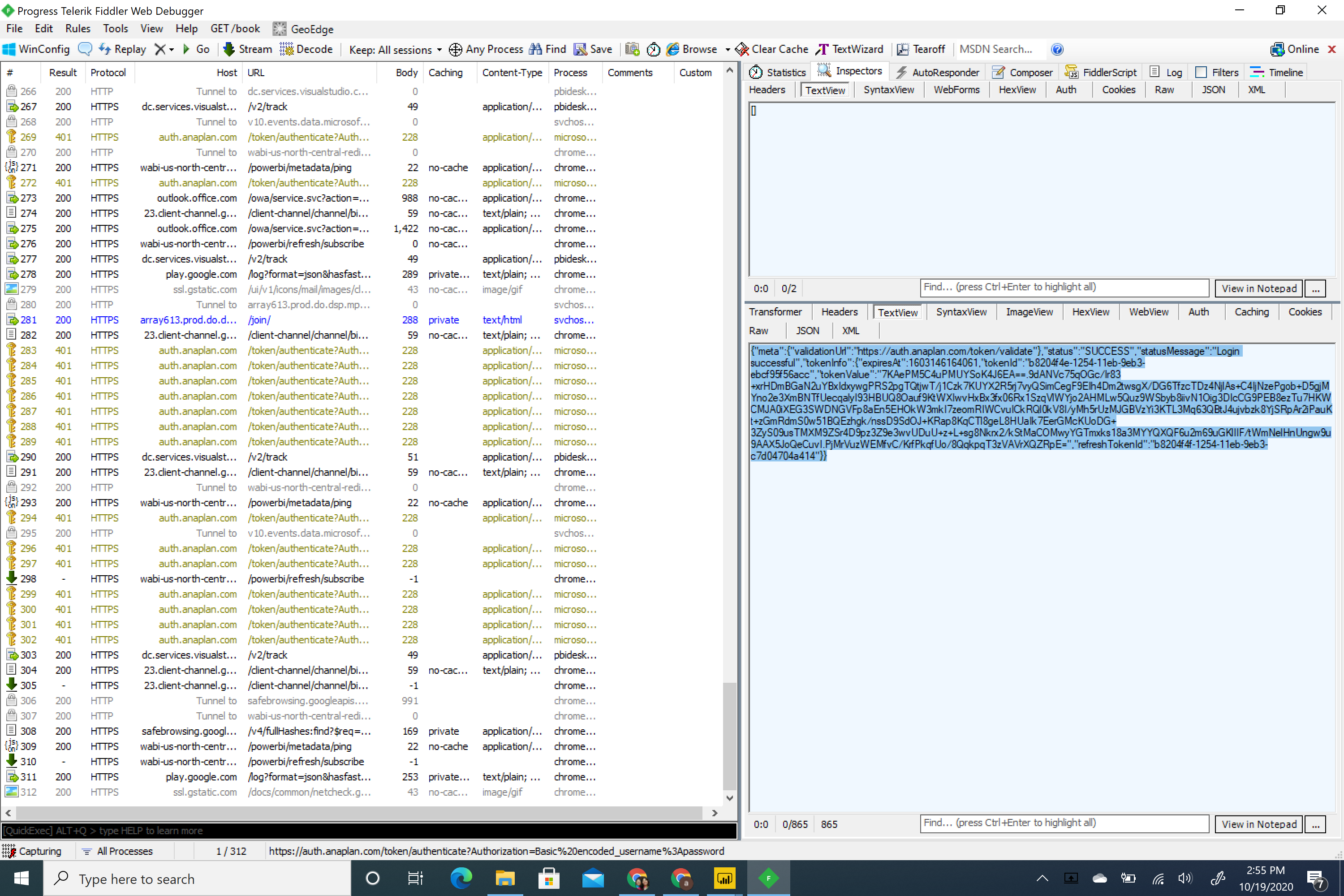
Task: Toggle the Filters tab checkbox
Action: point(1201,72)
